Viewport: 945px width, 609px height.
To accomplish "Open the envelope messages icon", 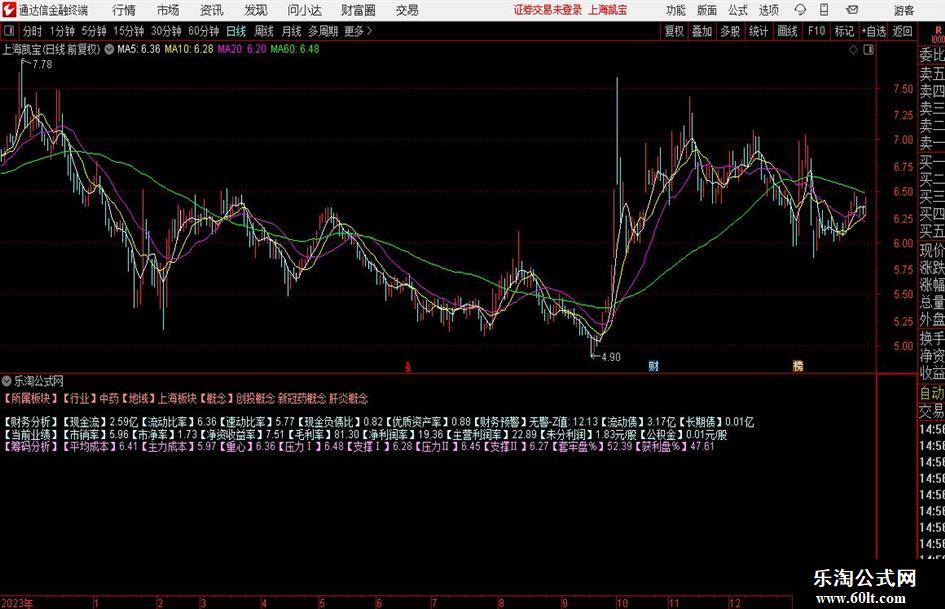I will pyautogui.click(x=852, y=10).
